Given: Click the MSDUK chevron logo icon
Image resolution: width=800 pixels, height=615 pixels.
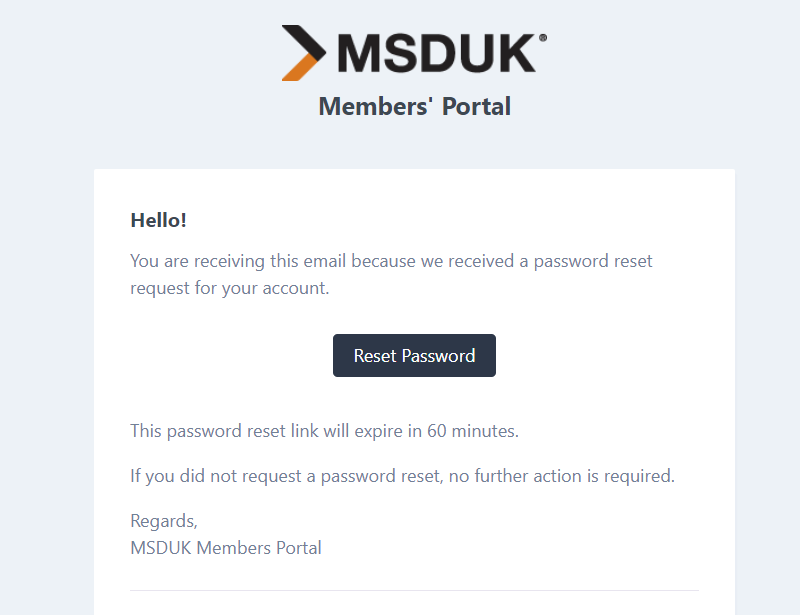Looking at the screenshot, I should click(x=304, y=53).
